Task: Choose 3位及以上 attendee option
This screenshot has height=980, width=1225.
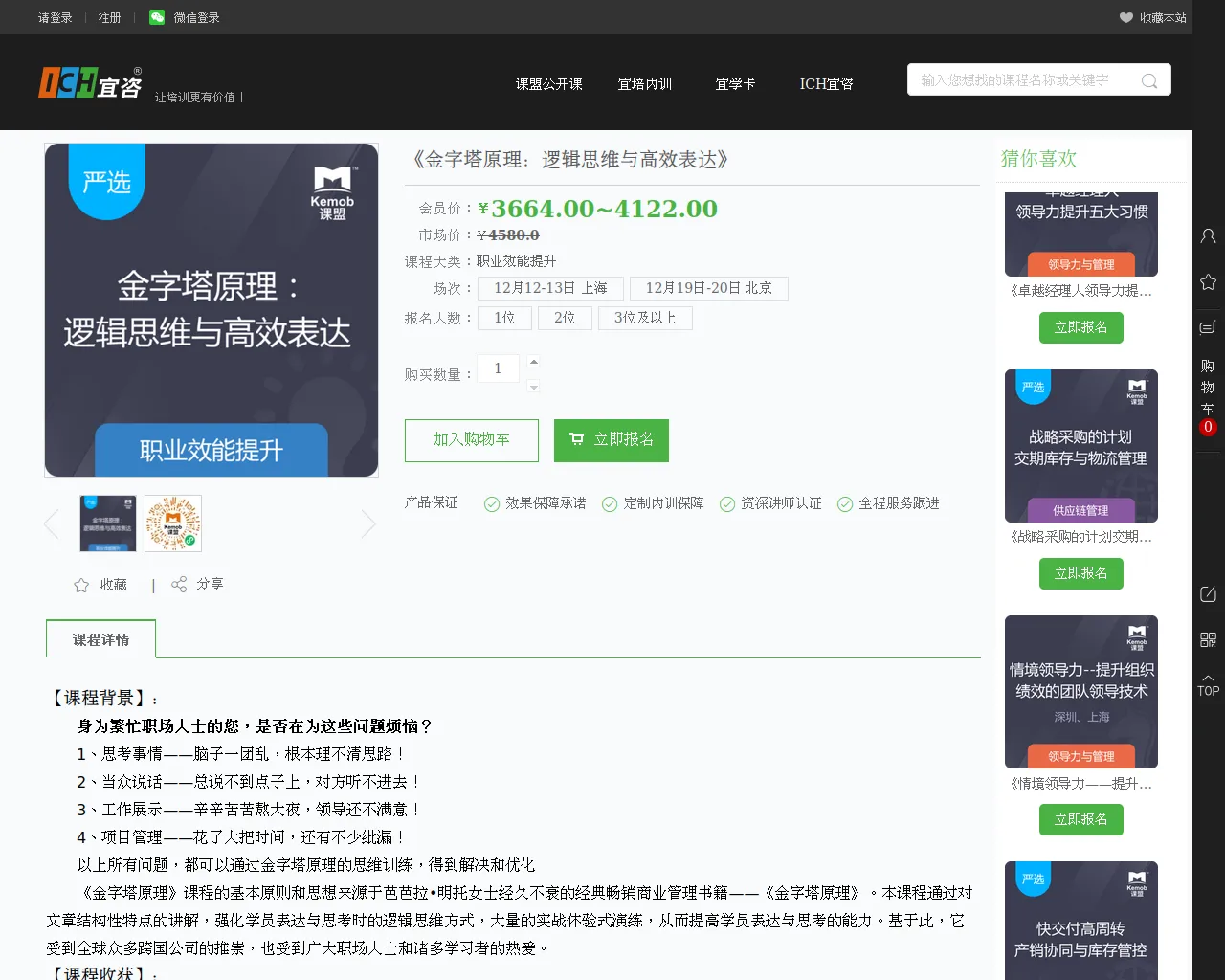Action: [x=645, y=318]
